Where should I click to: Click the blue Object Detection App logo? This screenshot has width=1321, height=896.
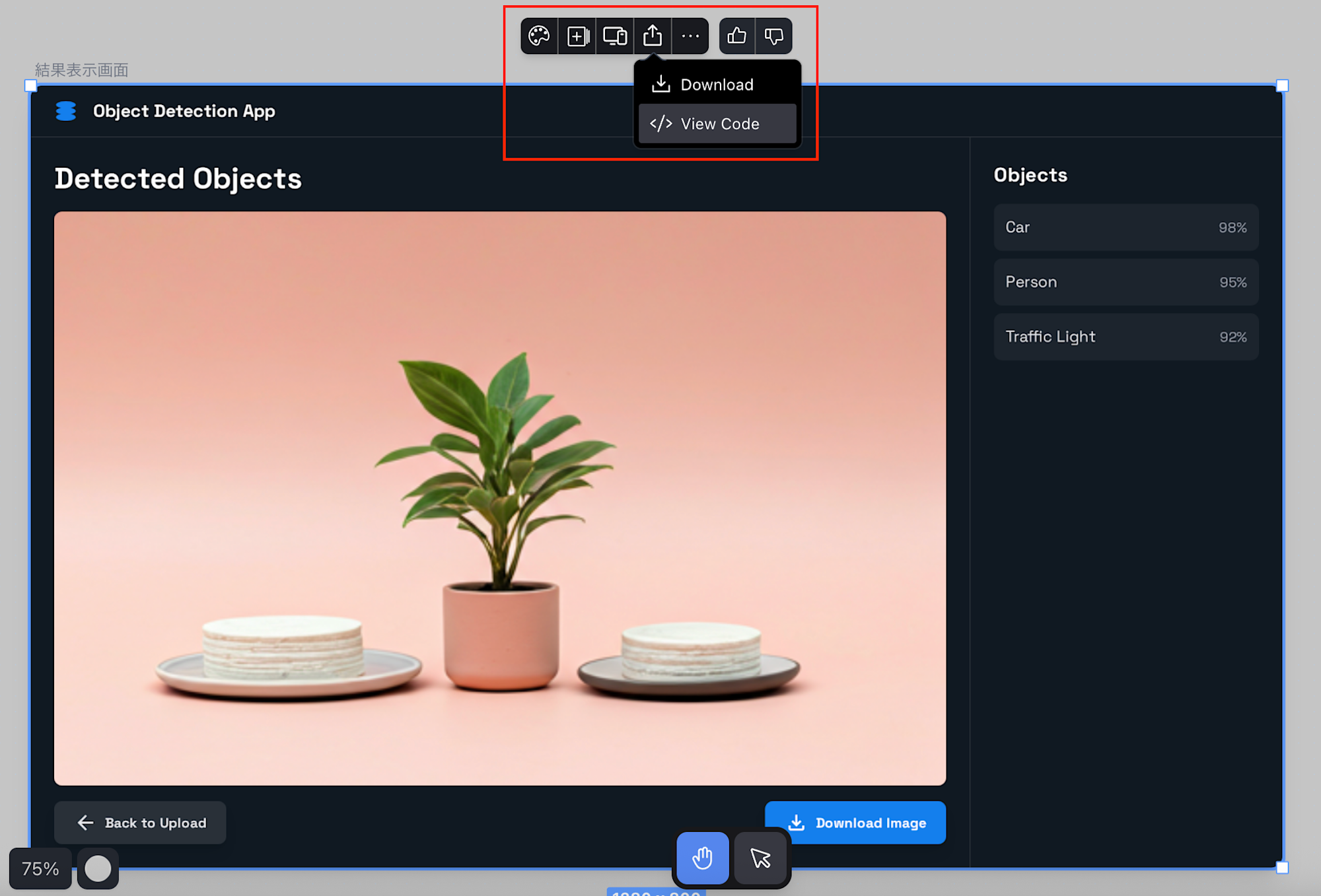(66, 111)
